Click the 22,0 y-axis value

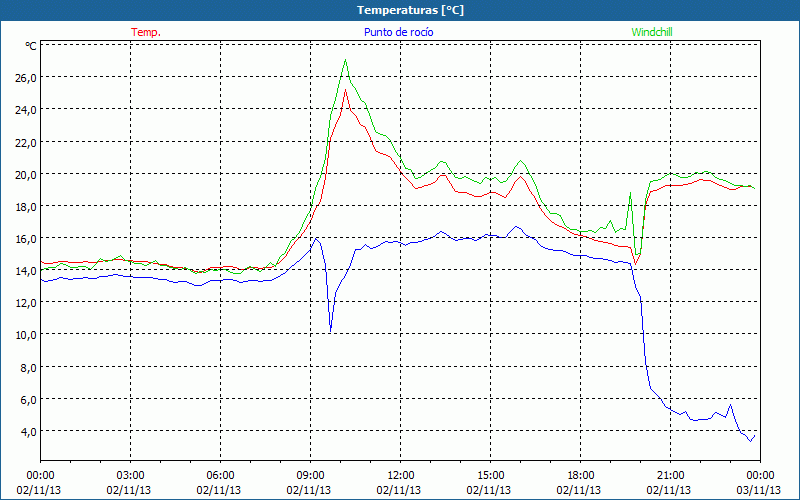[x=24, y=142]
